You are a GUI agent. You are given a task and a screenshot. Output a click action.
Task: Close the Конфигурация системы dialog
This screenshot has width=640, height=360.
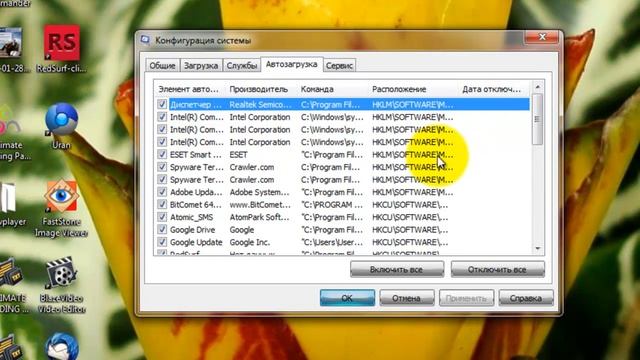(x=542, y=37)
